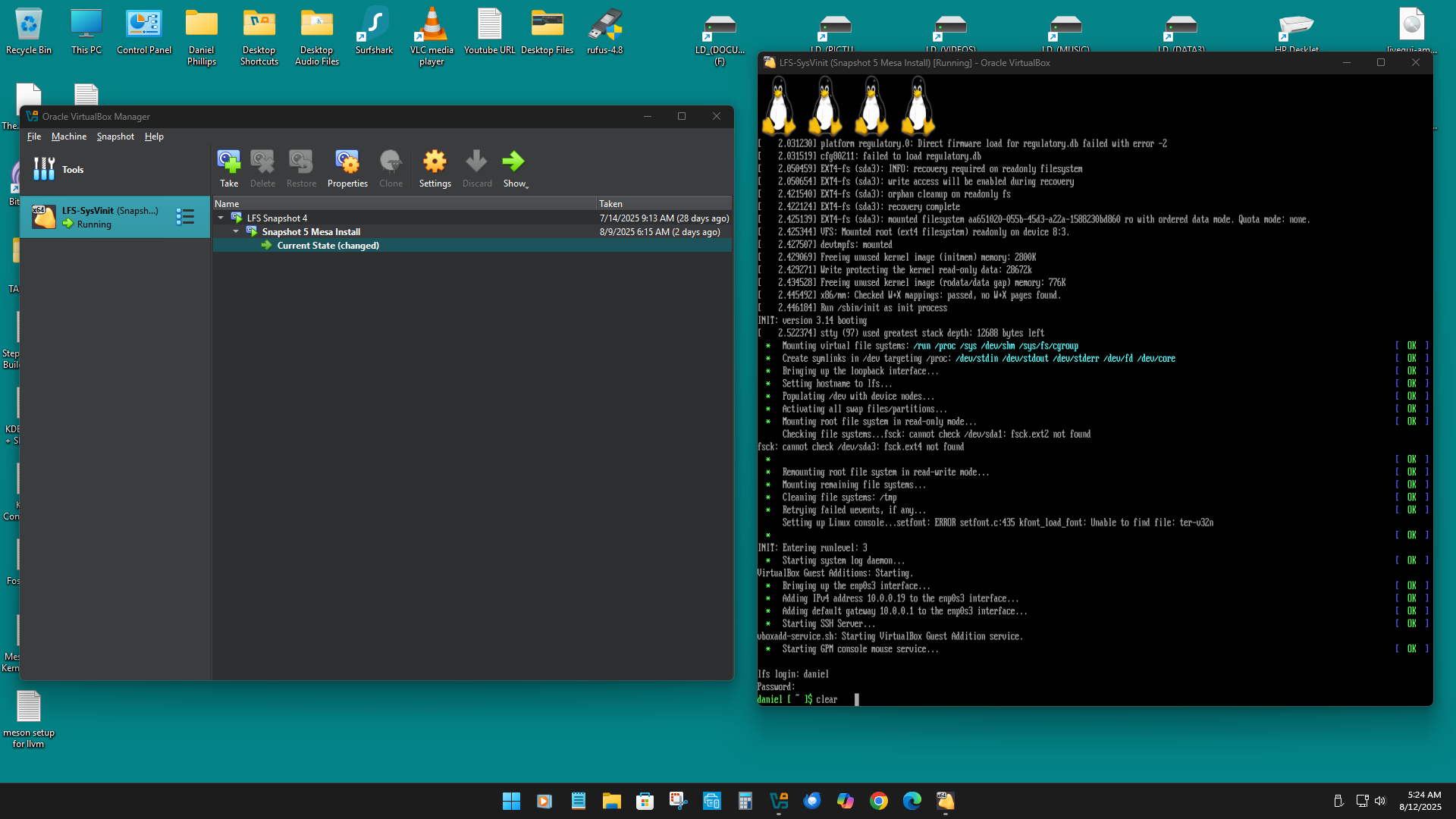Click the Take snapshot icon
Screen dimensions: 1456x819
pos(228,162)
